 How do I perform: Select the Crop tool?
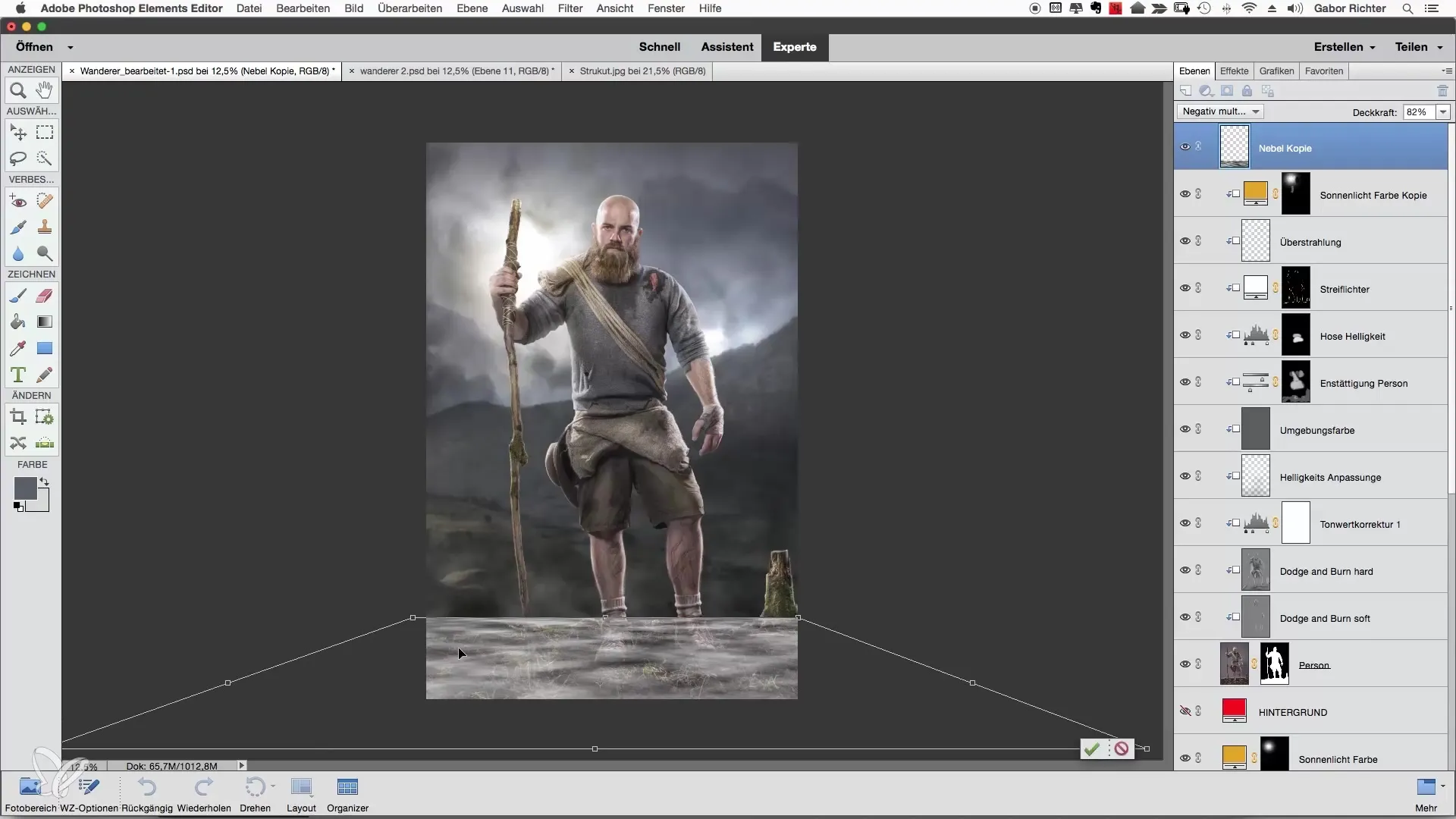tap(18, 417)
